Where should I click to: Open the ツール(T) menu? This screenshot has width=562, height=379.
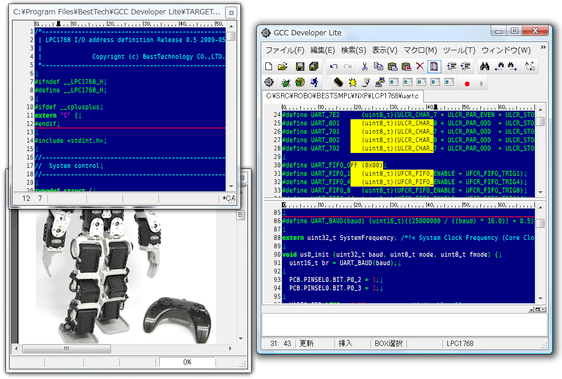point(459,50)
